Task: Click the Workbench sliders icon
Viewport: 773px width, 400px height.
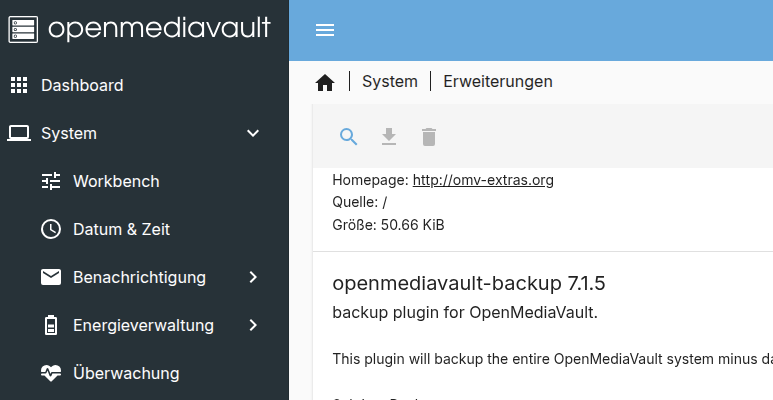Action: [x=51, y=181]
